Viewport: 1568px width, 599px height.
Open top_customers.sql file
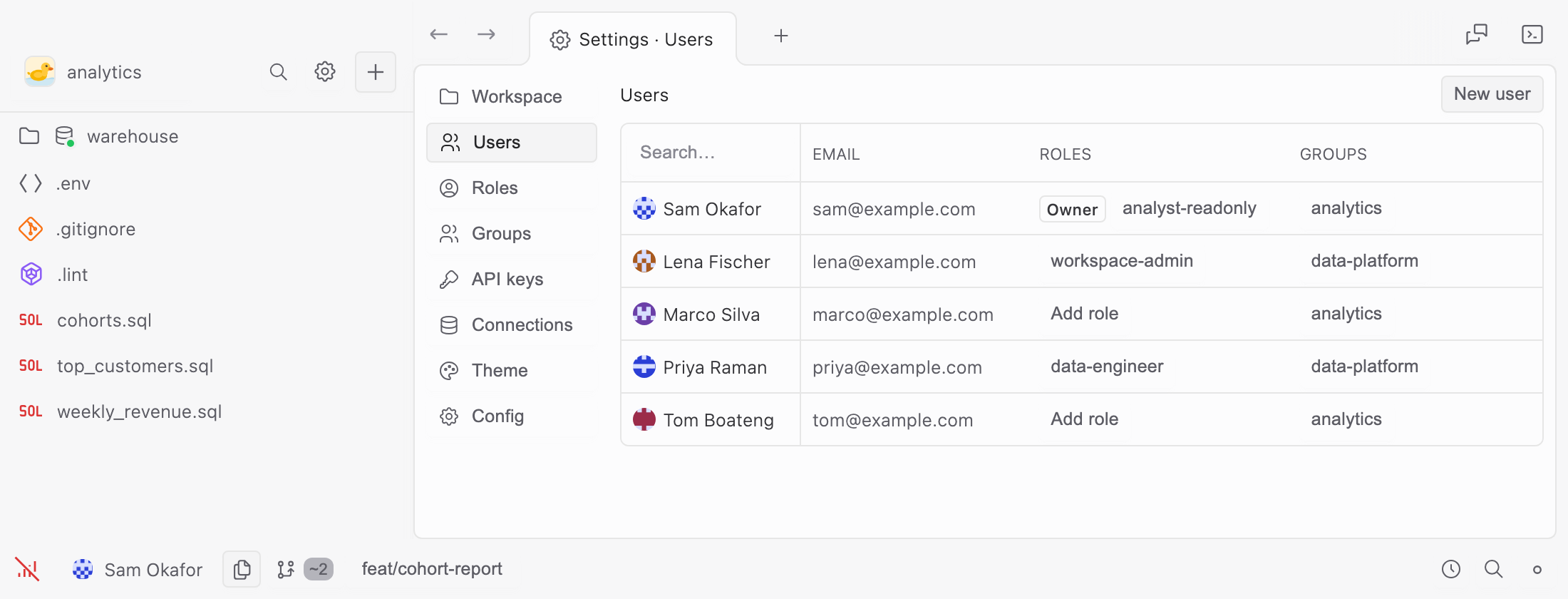[207, 366]
